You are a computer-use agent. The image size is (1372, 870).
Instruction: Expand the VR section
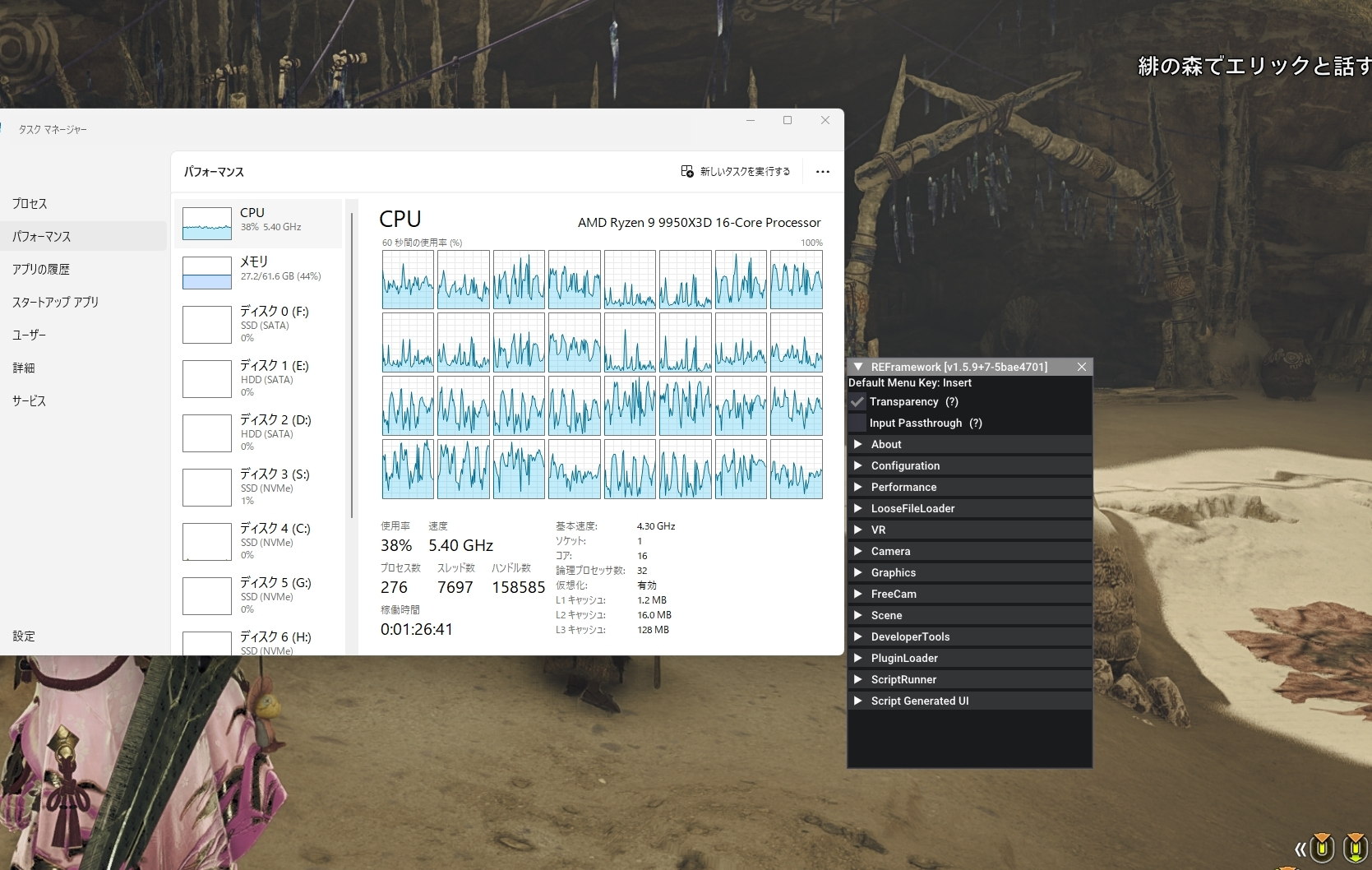970,530
